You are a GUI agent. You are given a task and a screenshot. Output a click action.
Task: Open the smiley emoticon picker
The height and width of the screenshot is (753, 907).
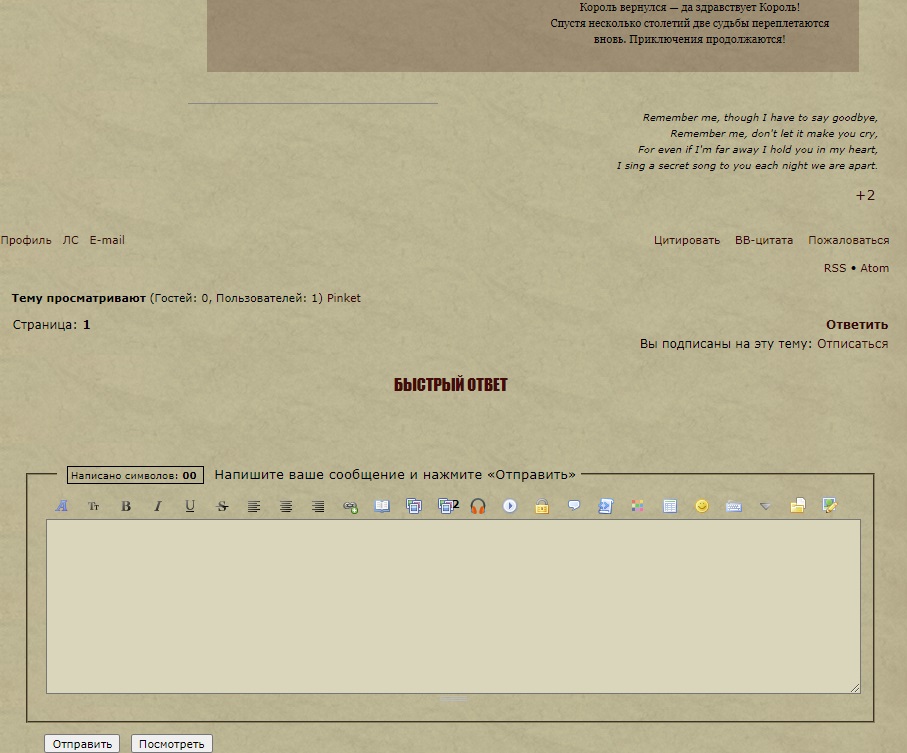click(702, 506)
